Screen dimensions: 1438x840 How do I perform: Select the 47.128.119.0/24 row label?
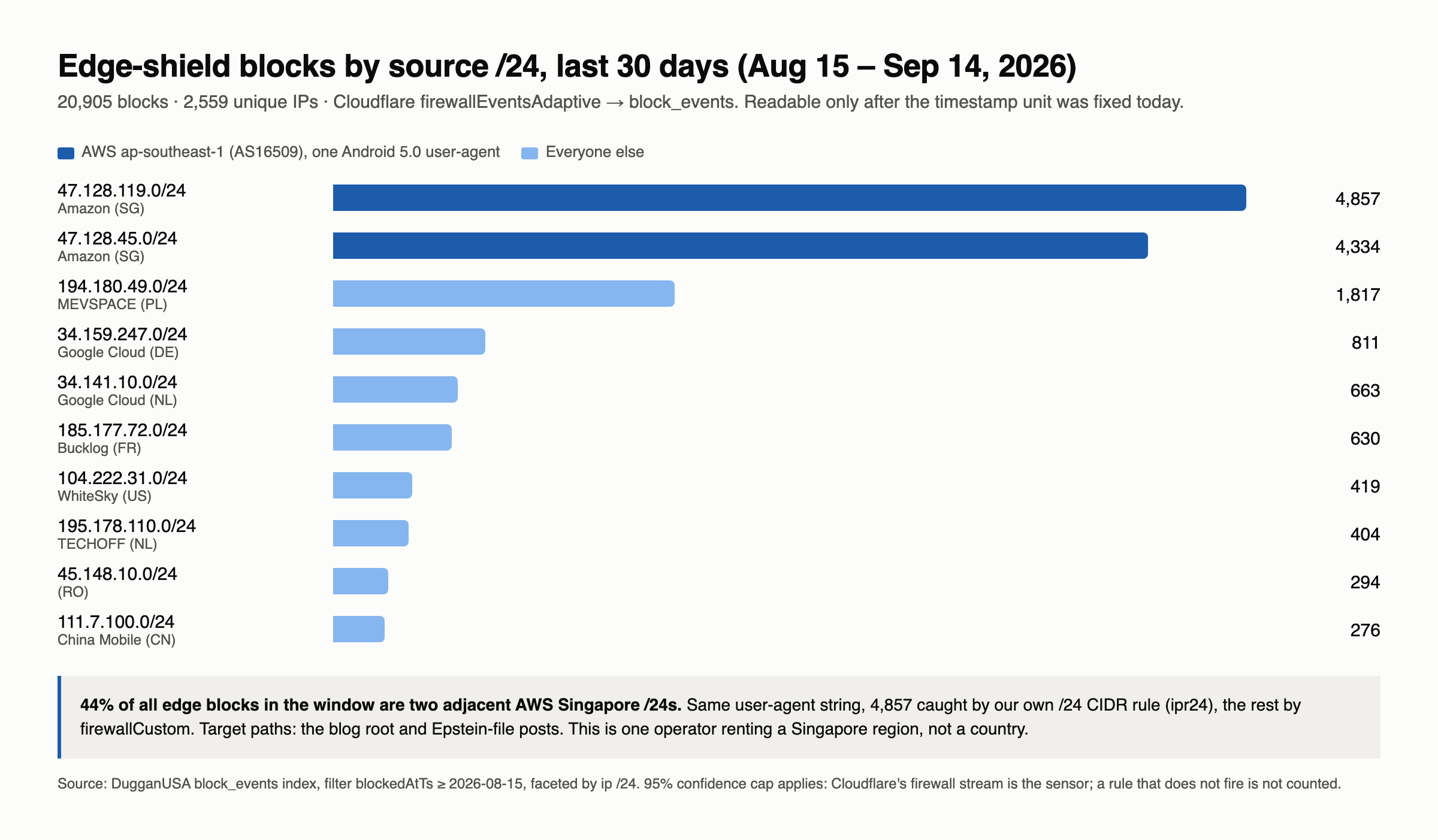click(x=122, y=191)
